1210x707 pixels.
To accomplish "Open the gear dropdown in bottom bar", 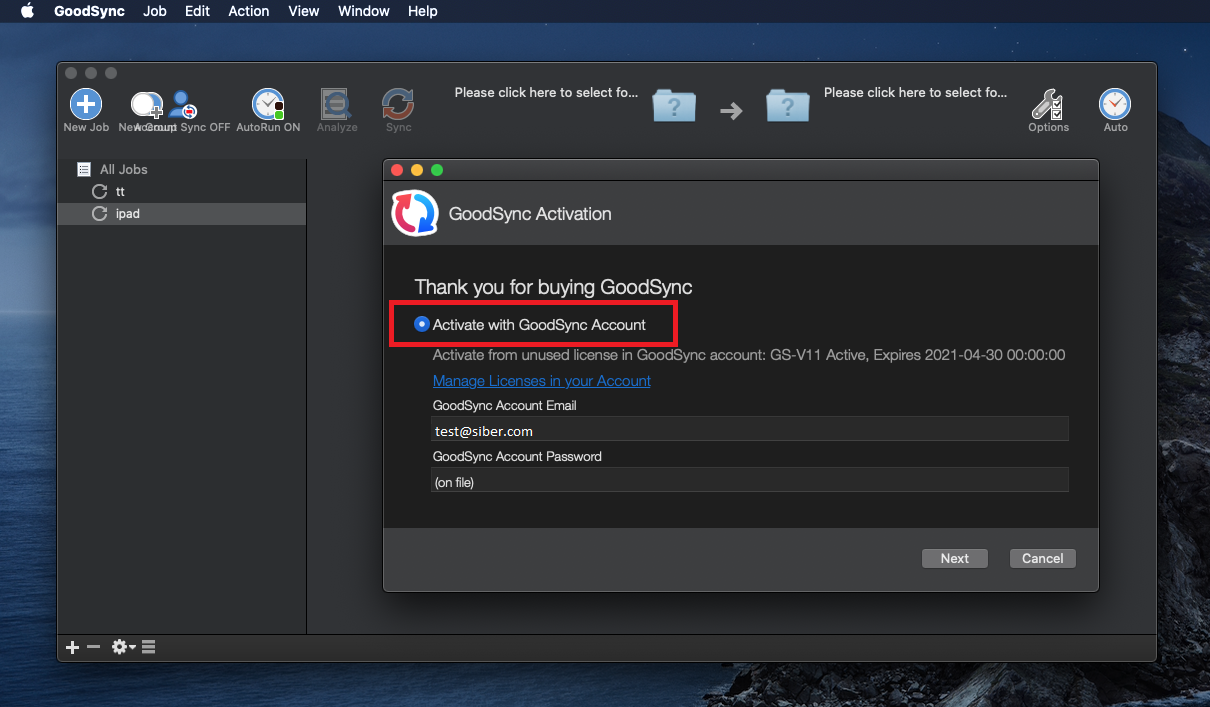I will coord(123,647).
